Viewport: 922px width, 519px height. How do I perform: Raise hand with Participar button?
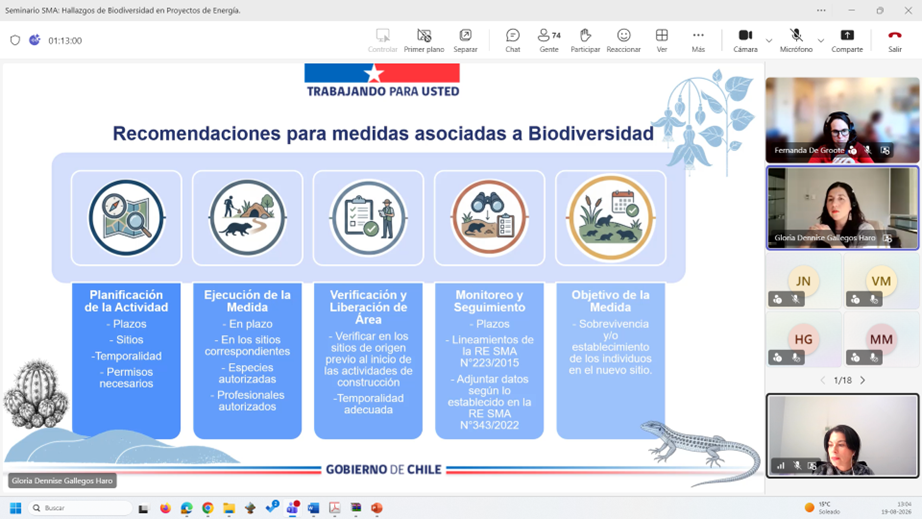[x=585, y=41]
